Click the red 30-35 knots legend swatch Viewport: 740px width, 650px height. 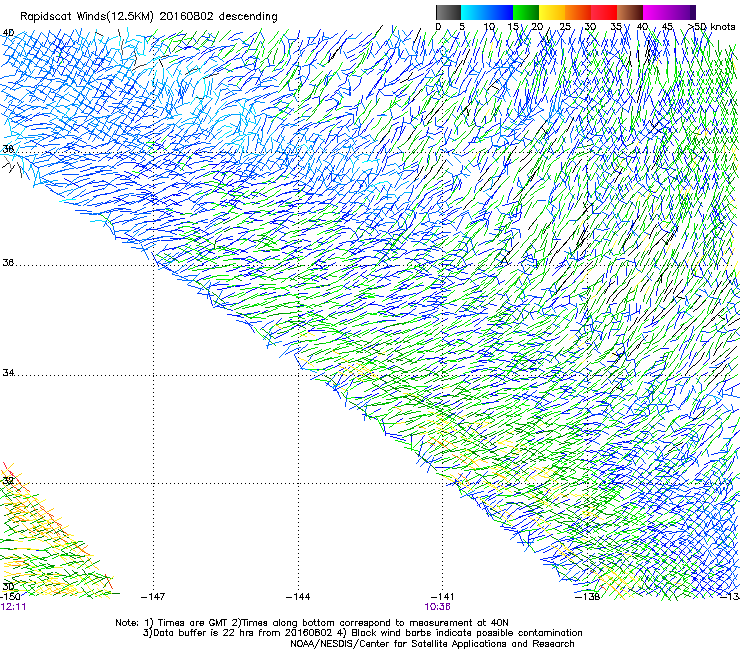point(604,12)
